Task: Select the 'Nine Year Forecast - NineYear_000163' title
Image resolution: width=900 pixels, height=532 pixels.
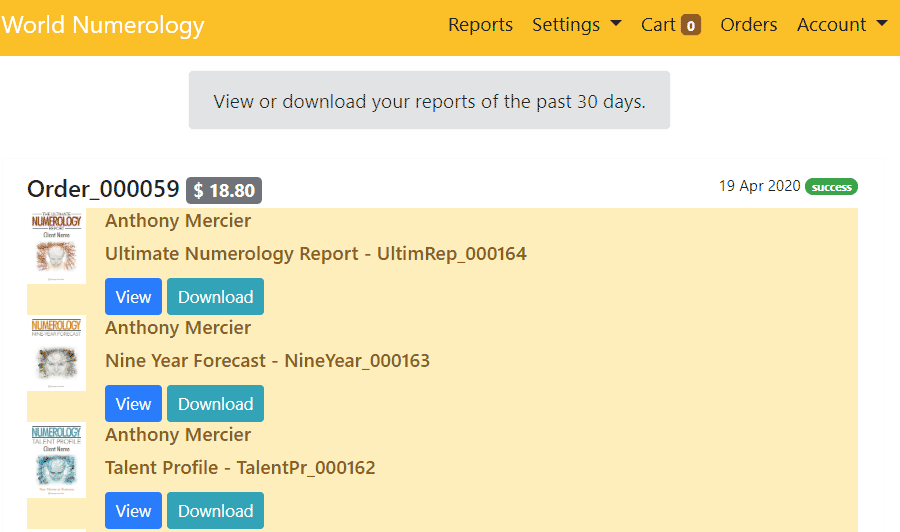Action: [x=267, y=360]
